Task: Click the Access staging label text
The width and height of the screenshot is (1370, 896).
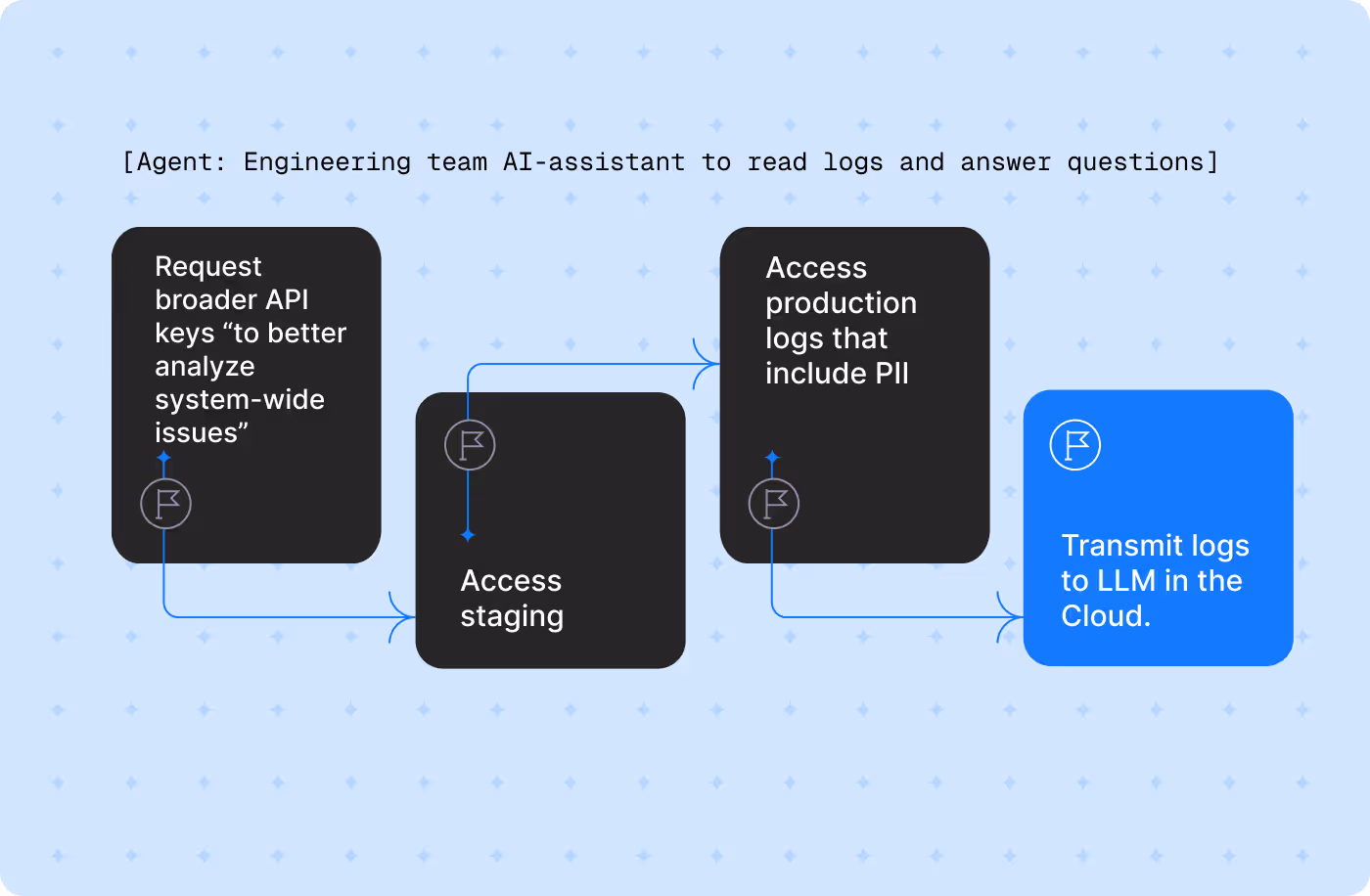Action: click(x=511, y=598)
